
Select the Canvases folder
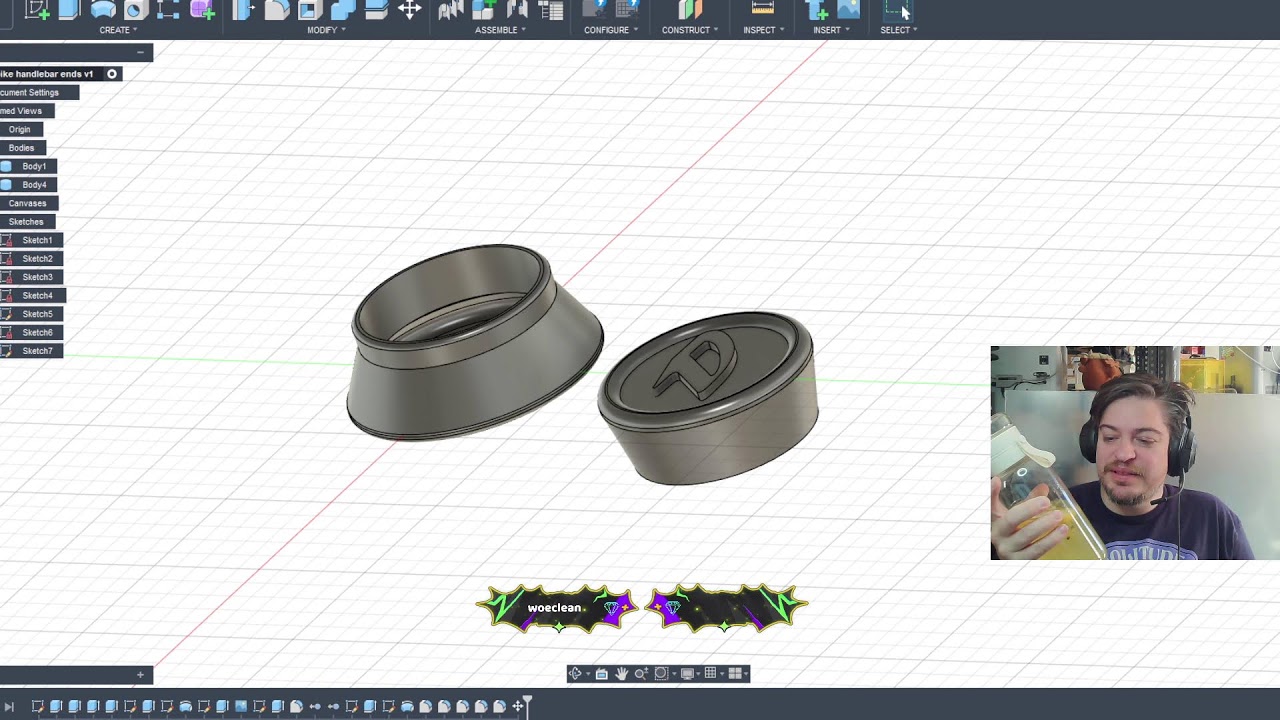28,203
